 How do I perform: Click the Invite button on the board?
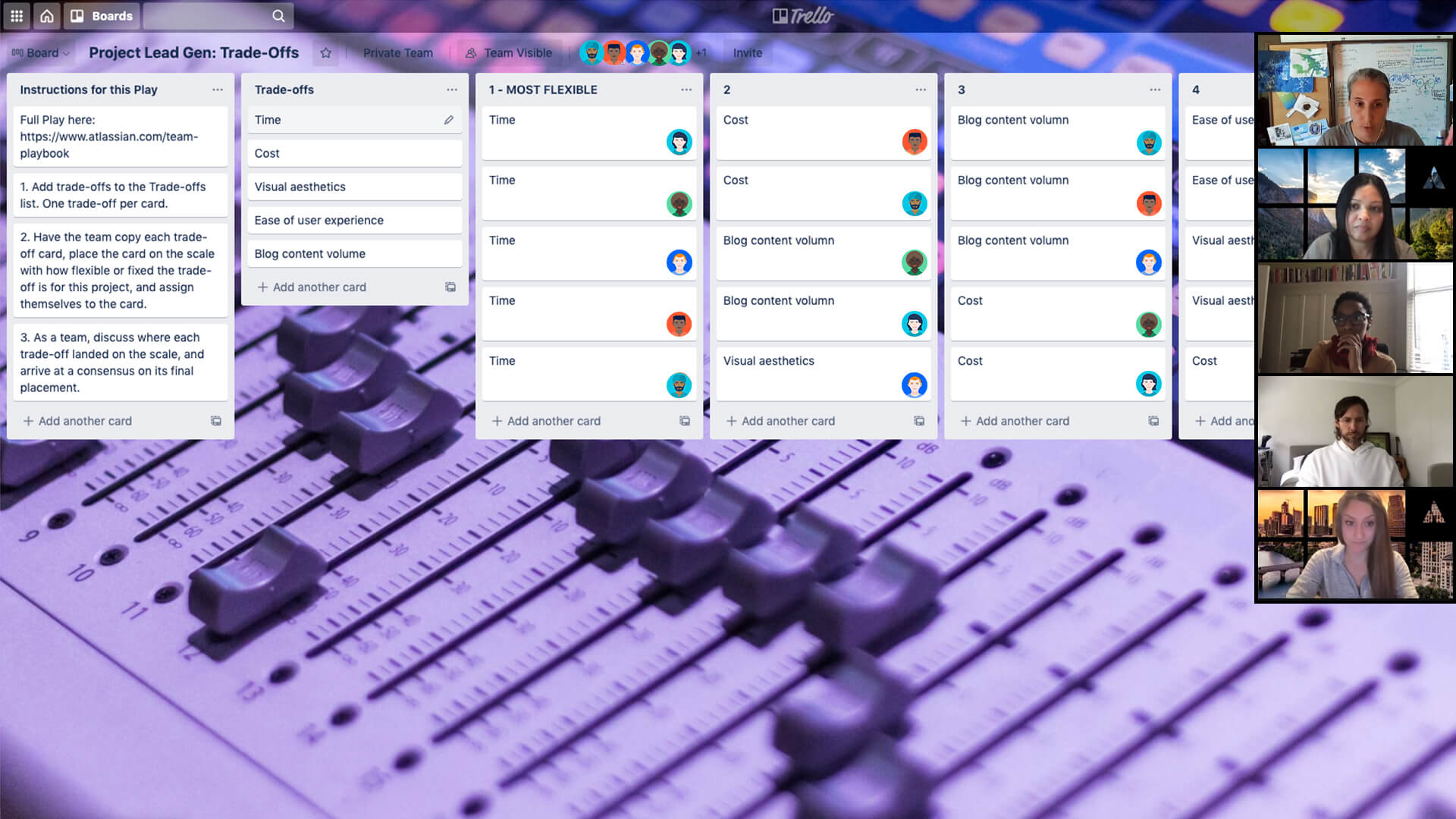[x=747, y=52]
